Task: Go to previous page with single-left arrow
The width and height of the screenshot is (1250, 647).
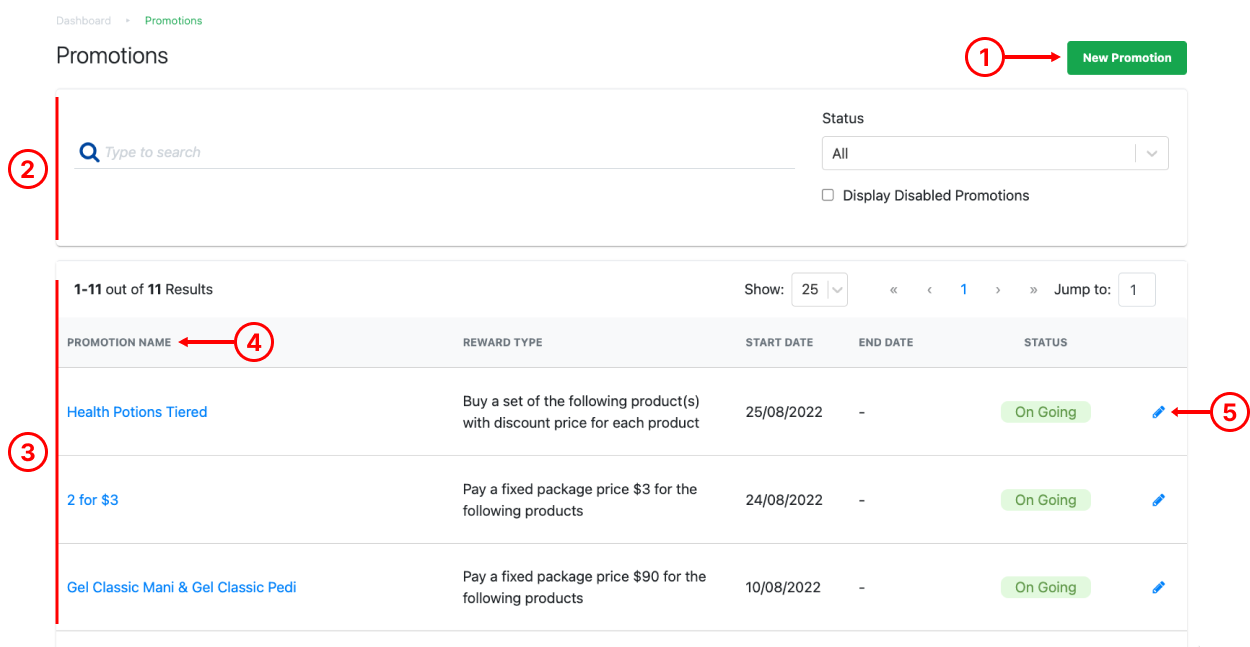Action: point(929,290)
